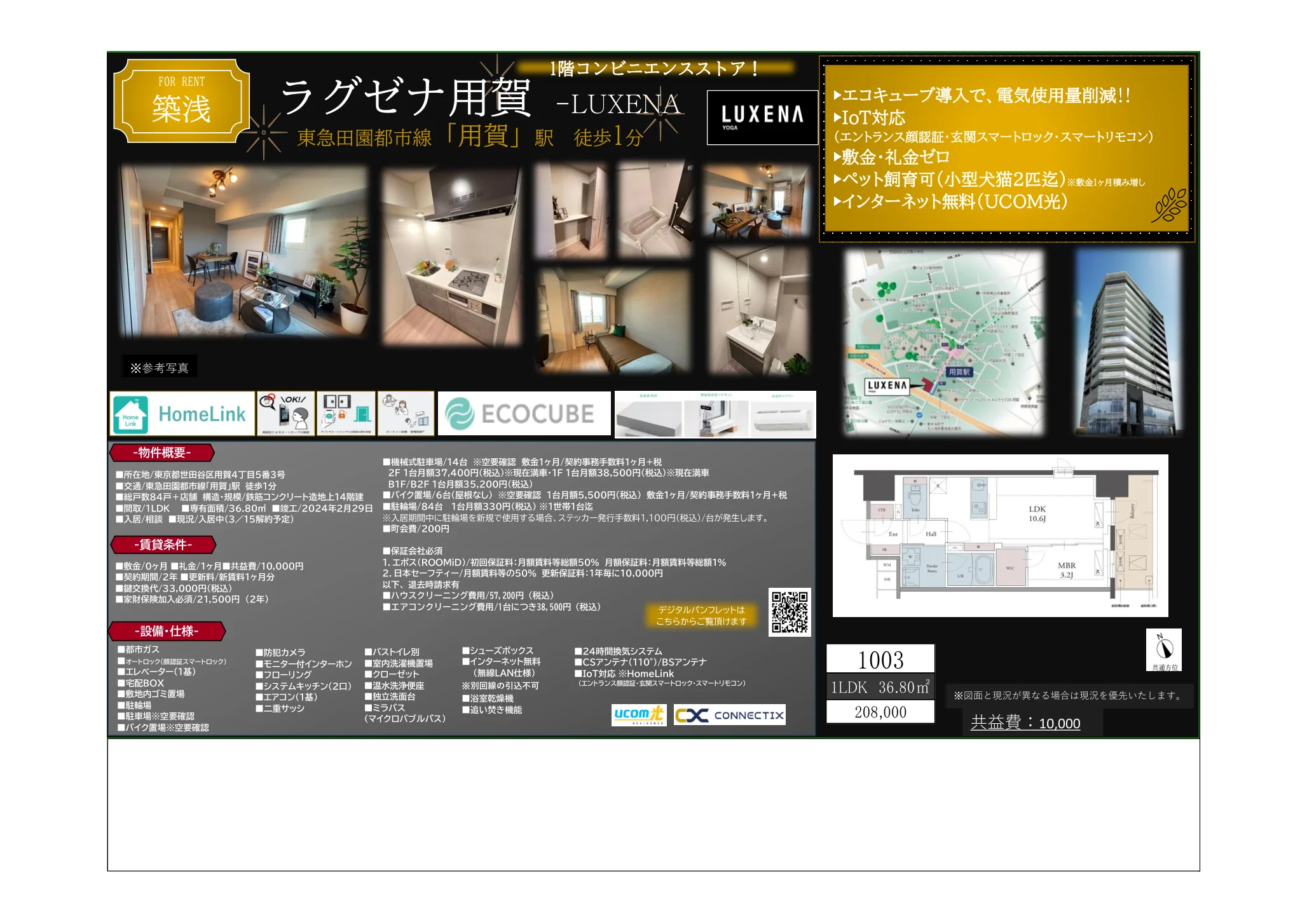Click the gold FOR RENT 築浅 badge

click(182, 101)
